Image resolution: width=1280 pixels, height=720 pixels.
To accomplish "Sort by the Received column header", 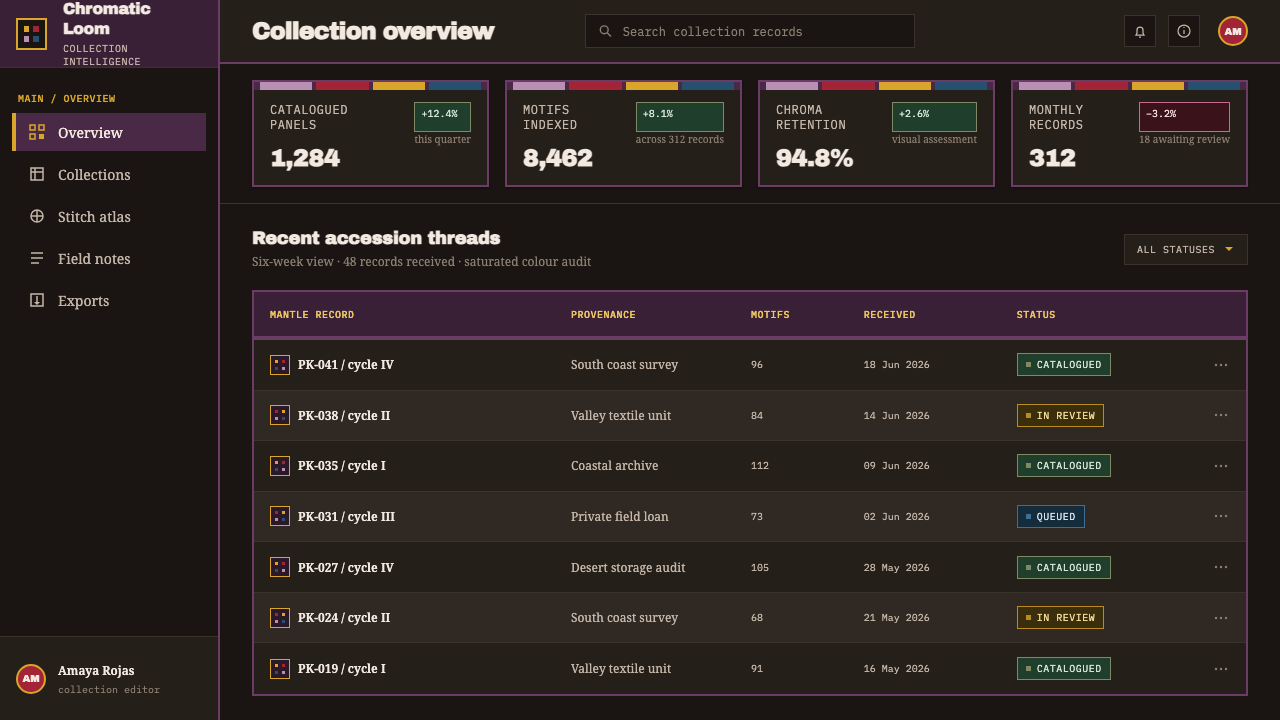I will (x=889, y=315).
